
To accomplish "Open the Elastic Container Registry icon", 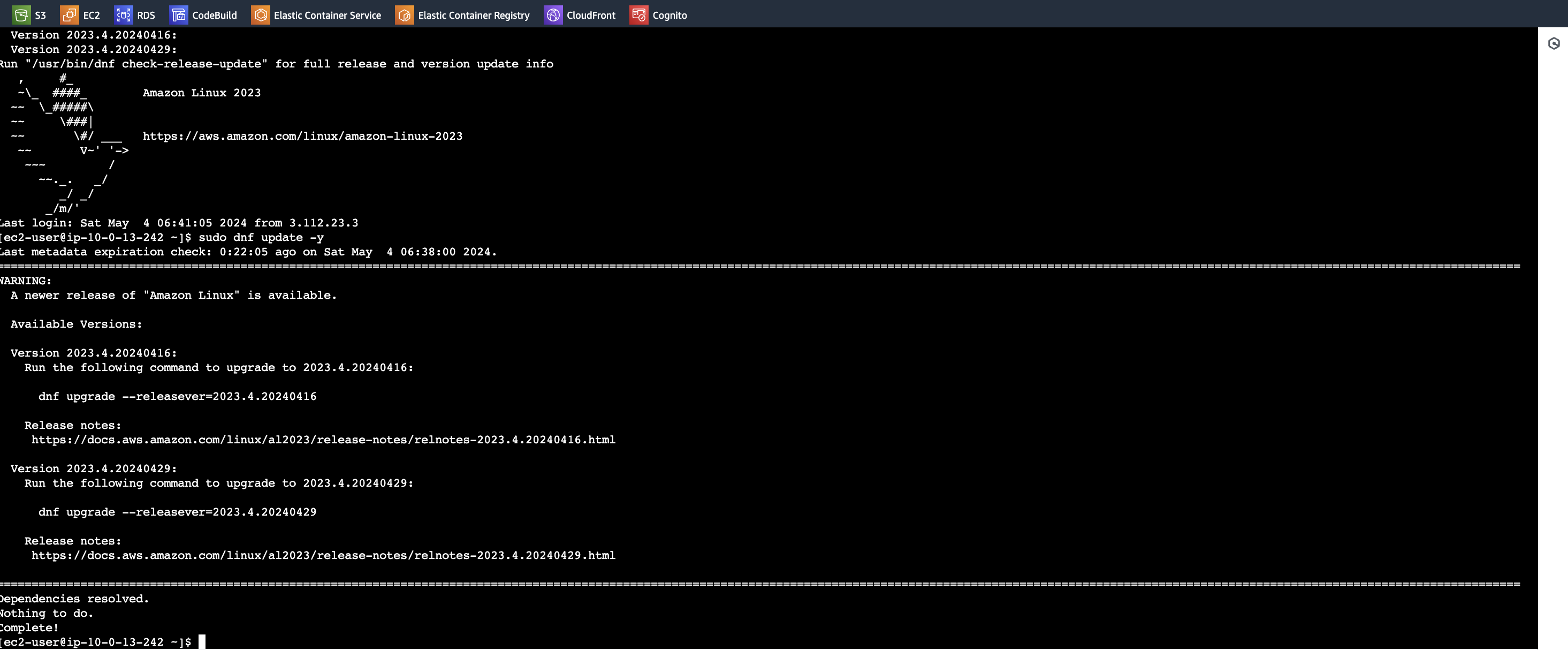I will tap(404, 15).
